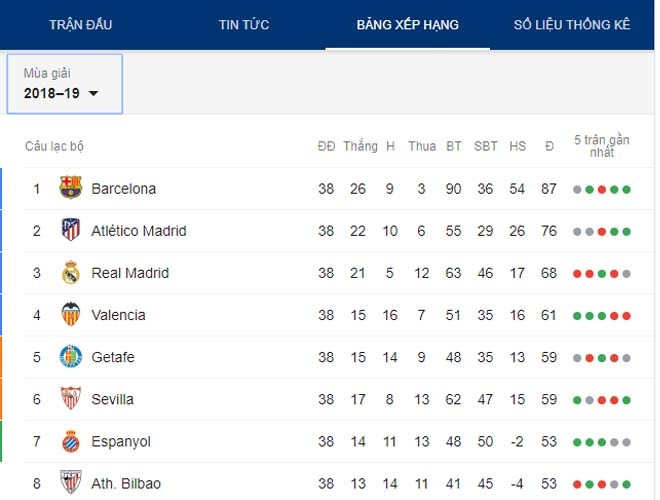Click the Ath. Bilbao crest icon
This screenshot has height=500, width=660.
point(70,483)
